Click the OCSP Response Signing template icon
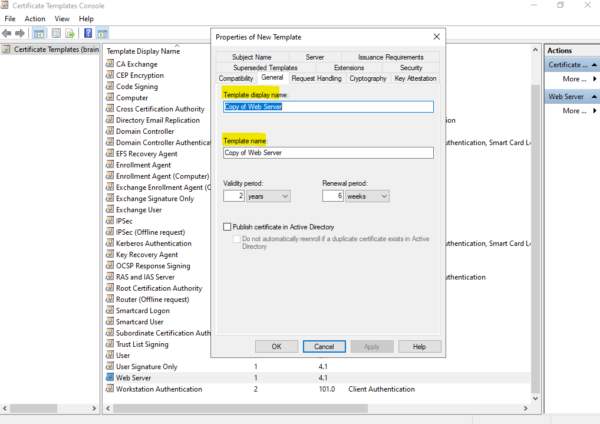The image size is (600, 424). 110,265
